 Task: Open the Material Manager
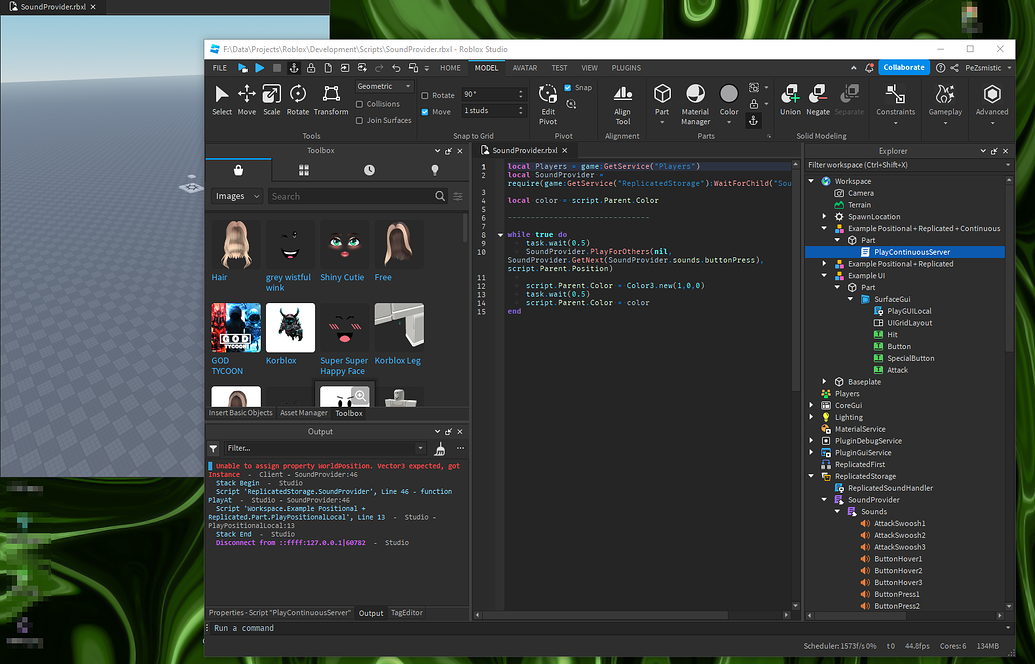695,104
